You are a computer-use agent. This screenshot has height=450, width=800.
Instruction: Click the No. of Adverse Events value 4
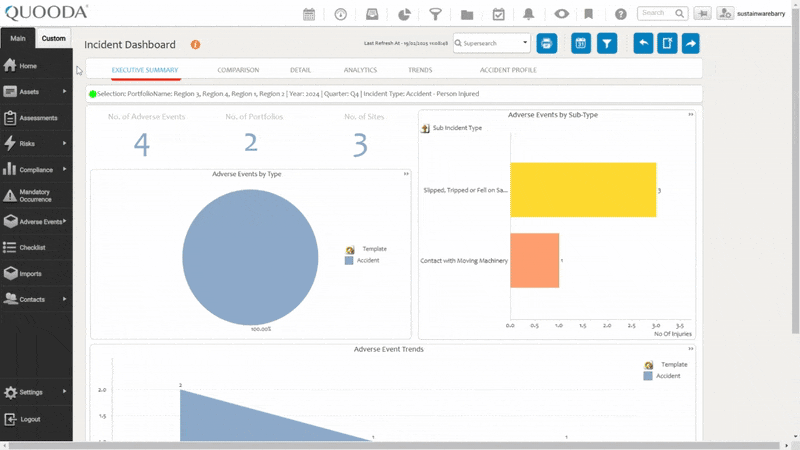click(142, 144)
